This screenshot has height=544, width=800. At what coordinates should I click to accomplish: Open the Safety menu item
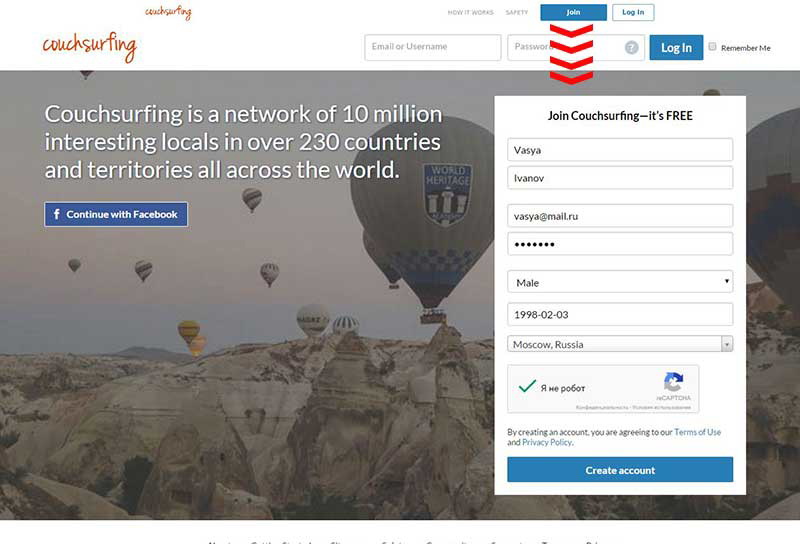(x=517, y=12)
